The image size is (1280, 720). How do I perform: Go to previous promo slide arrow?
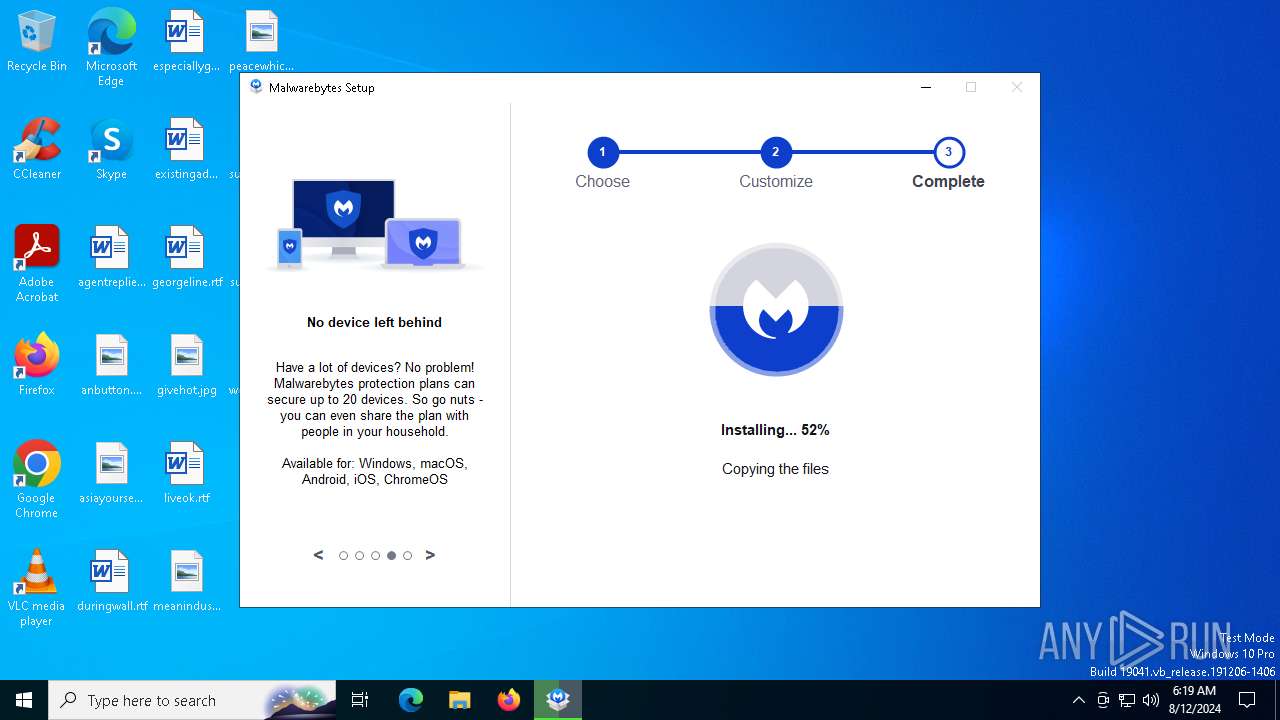318,555
